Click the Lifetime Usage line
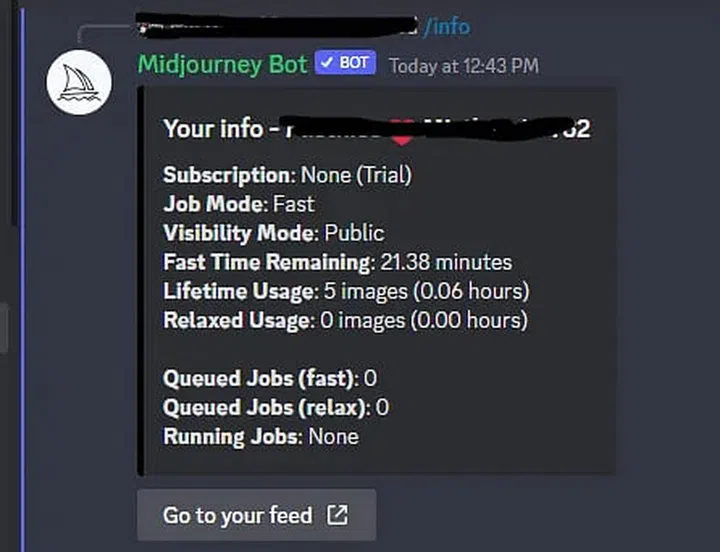 (x=346, y=291)
